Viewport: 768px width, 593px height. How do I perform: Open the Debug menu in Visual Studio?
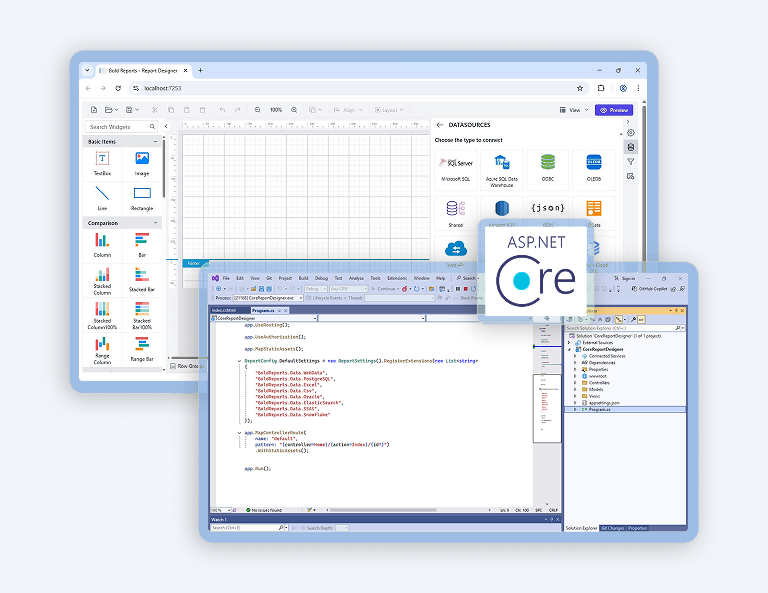[321, 278]
